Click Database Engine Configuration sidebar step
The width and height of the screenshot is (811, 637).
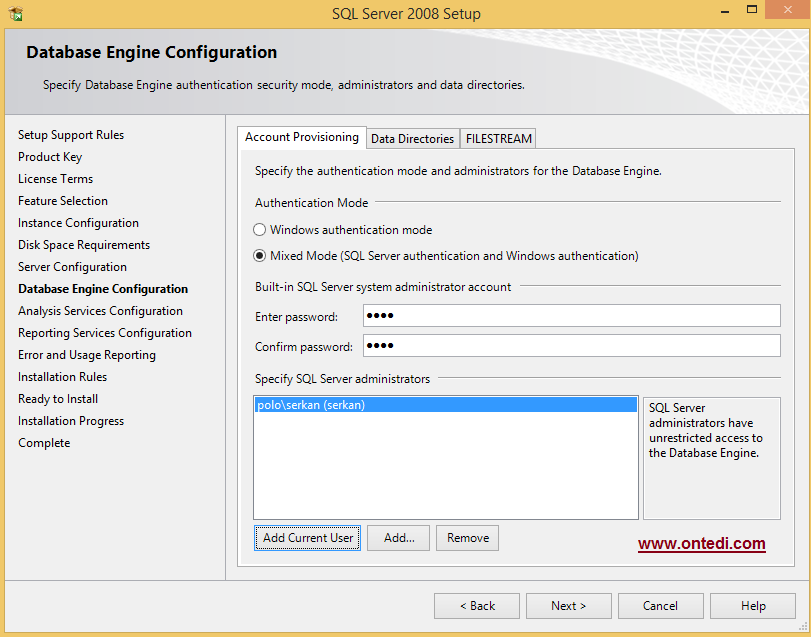103,289
